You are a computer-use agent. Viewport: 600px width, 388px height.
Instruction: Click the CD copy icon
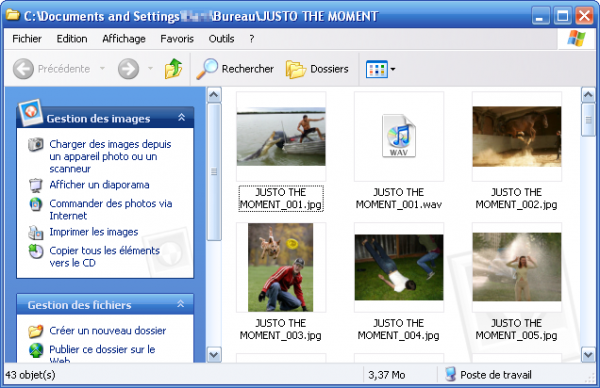[36, 251]
